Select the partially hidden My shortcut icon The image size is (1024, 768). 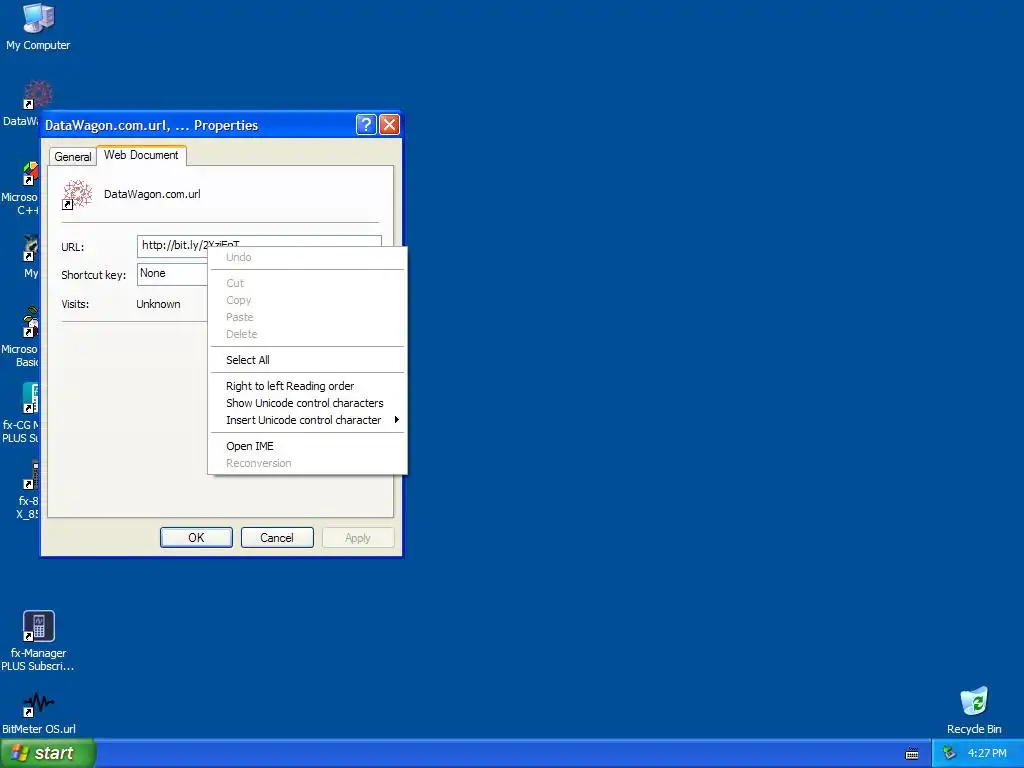pyautogui.click(x=31, y=248)
